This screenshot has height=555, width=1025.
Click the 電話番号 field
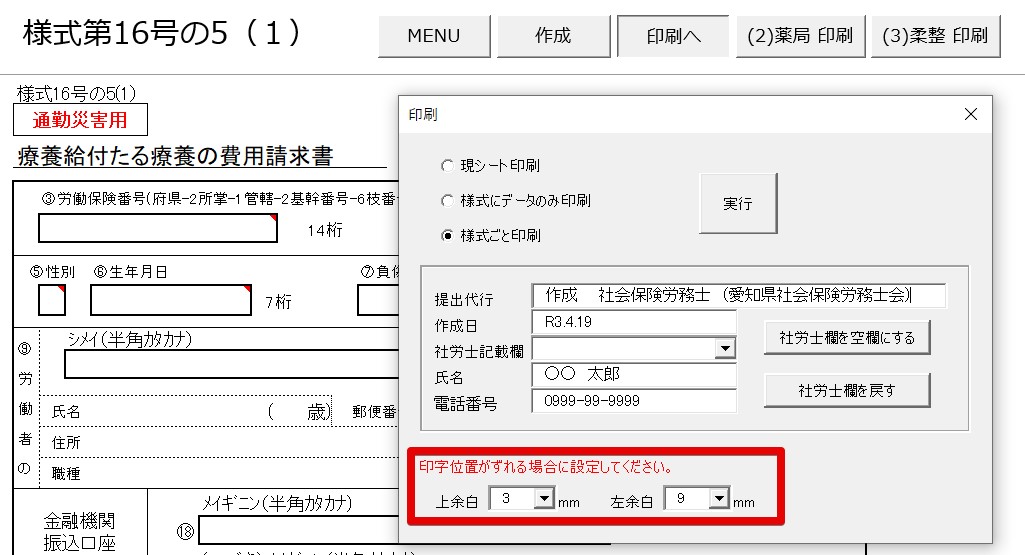(x=634, y=401)
